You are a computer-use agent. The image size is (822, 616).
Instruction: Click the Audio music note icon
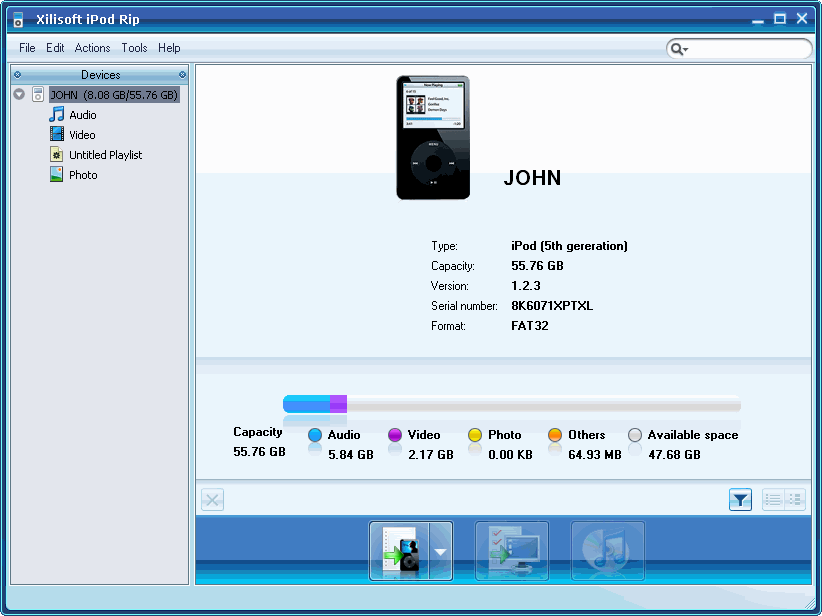pos(57,114)
